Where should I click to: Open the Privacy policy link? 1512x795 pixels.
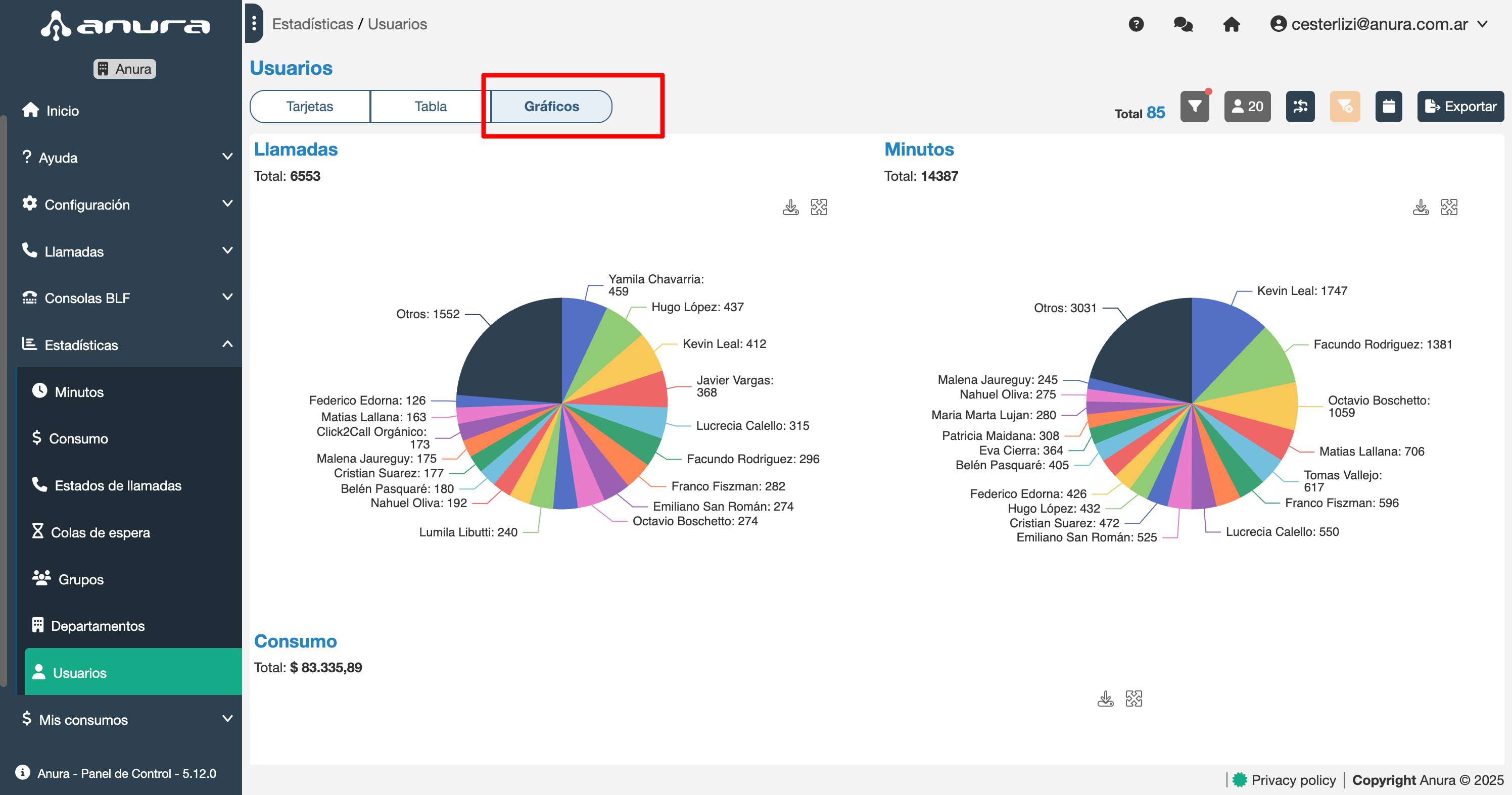tap(1293, 780)
